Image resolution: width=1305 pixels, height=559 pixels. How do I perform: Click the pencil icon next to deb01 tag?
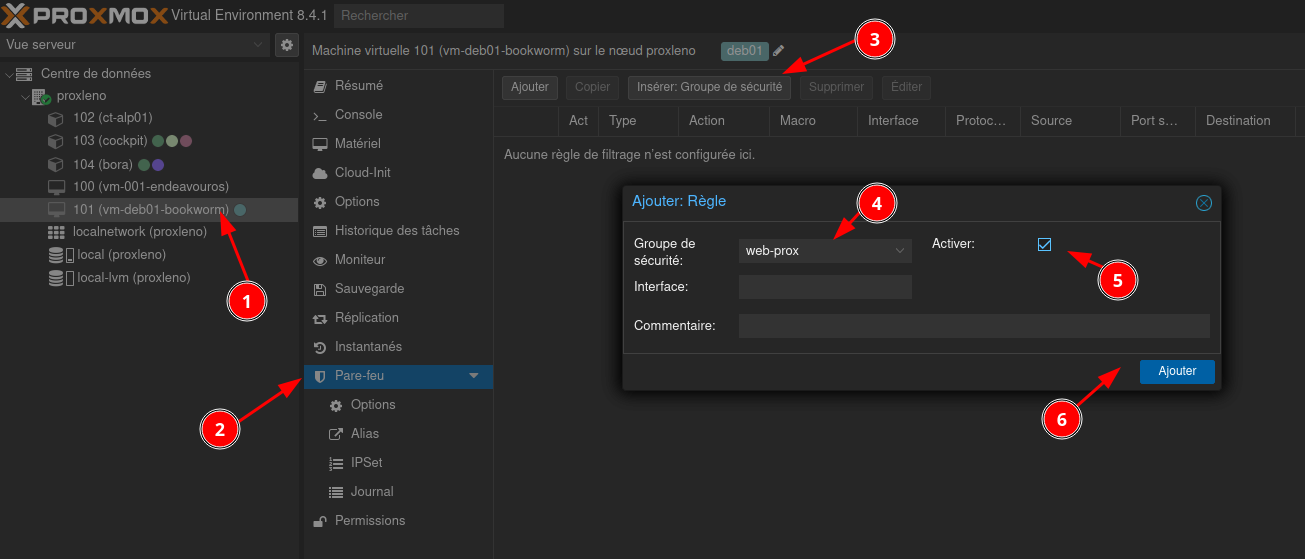(779, 51)
